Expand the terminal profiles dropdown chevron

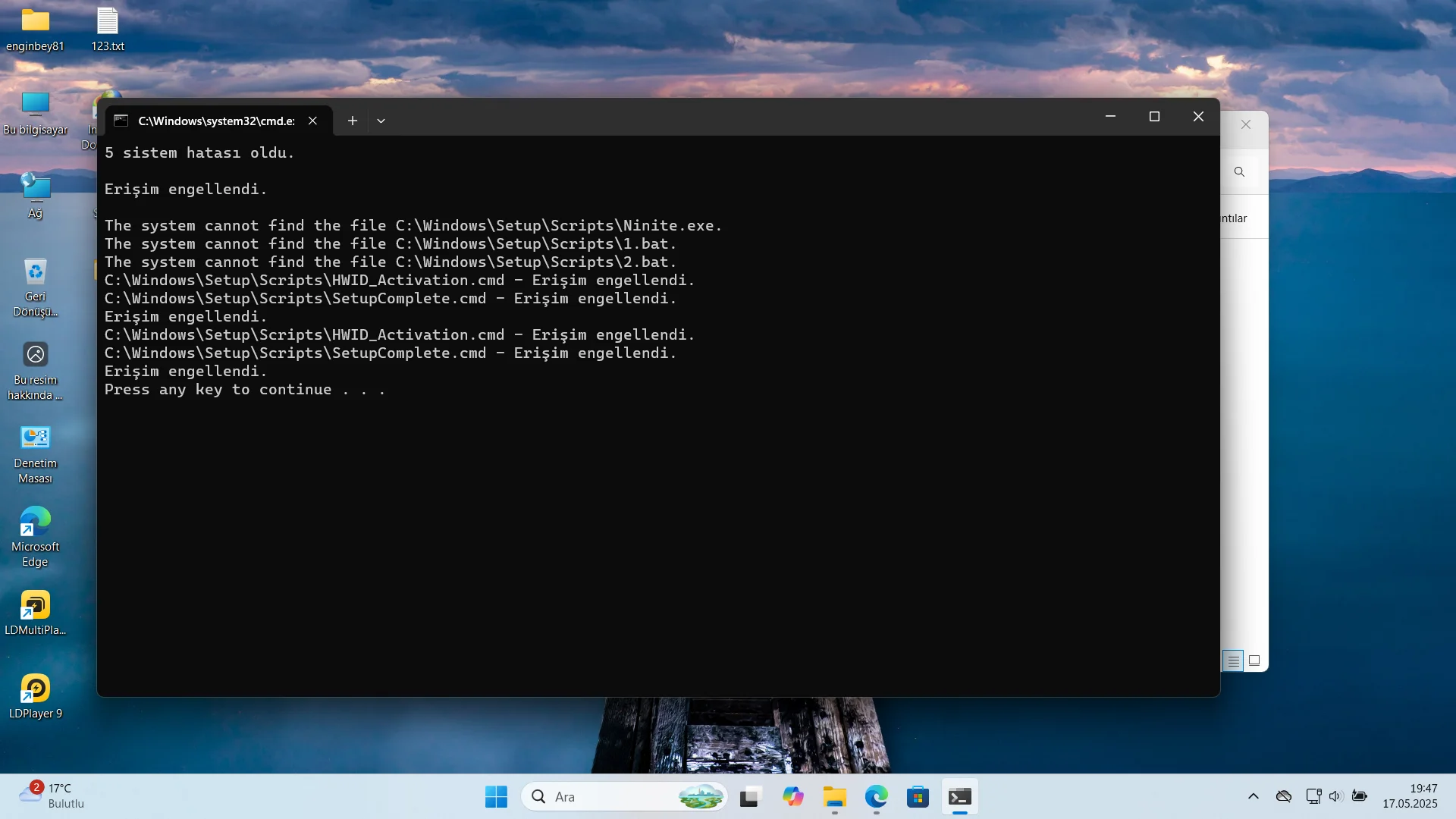pos(381,121)
